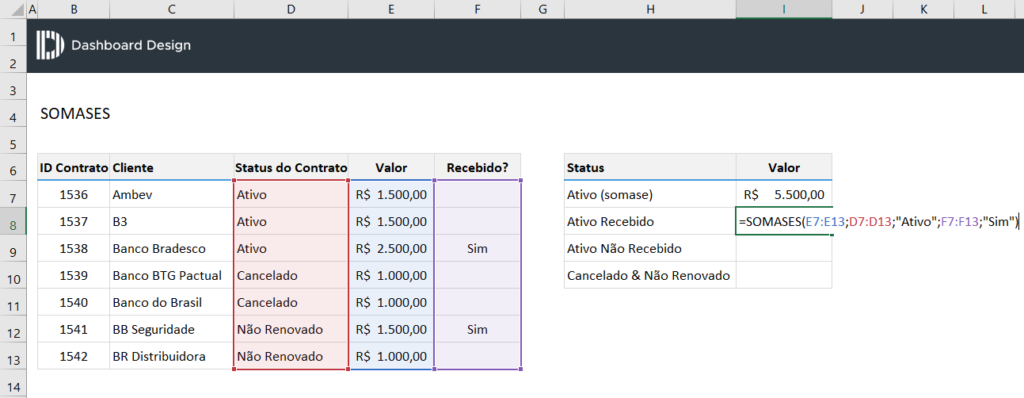Select row 13 header
The height and width of the screenshot is (398, 1024).
coord(13,357)
